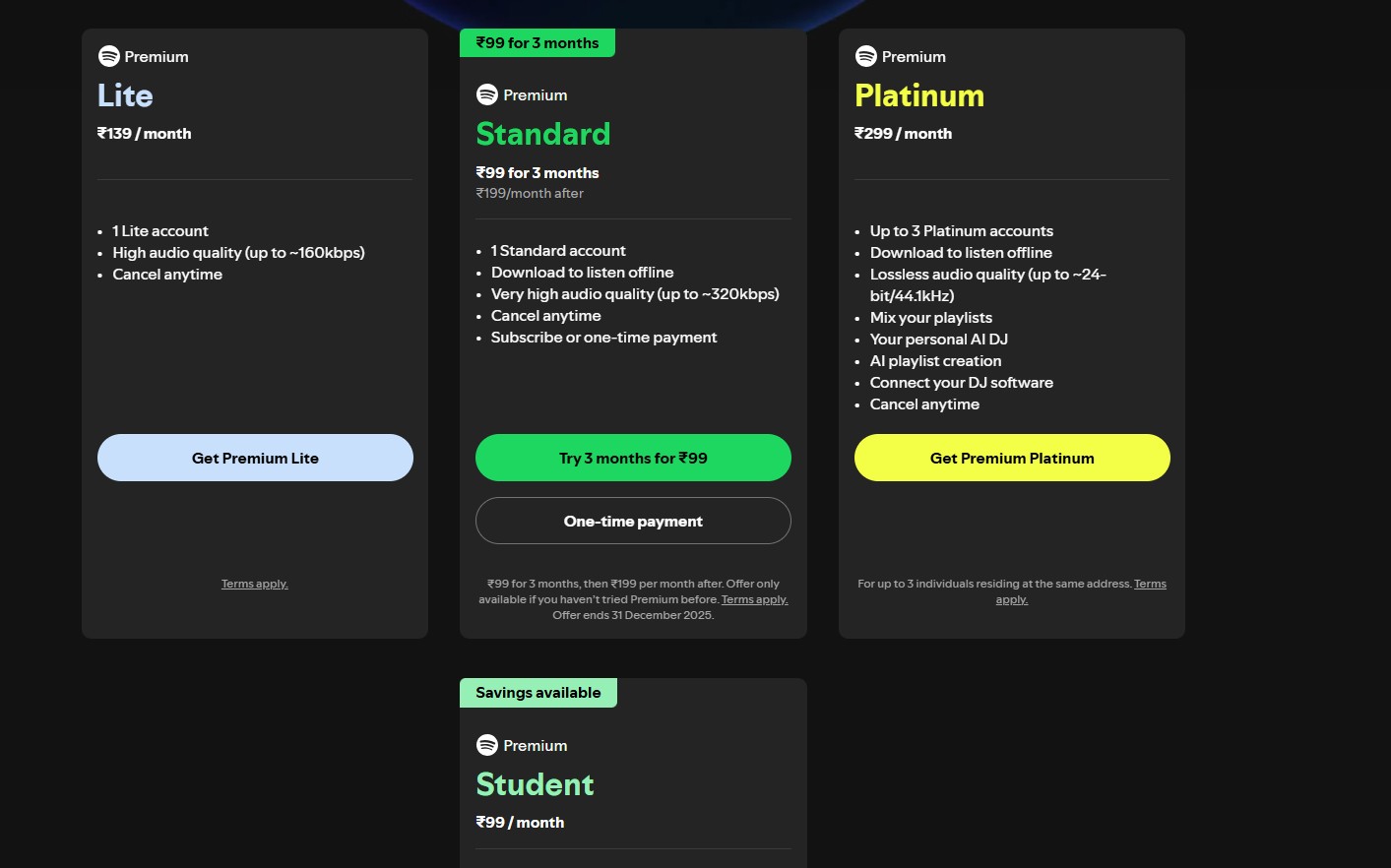Screen dimensions: 1391x868
Task: Select the Premium label above Lite heading
Action: tap(158, 56)
